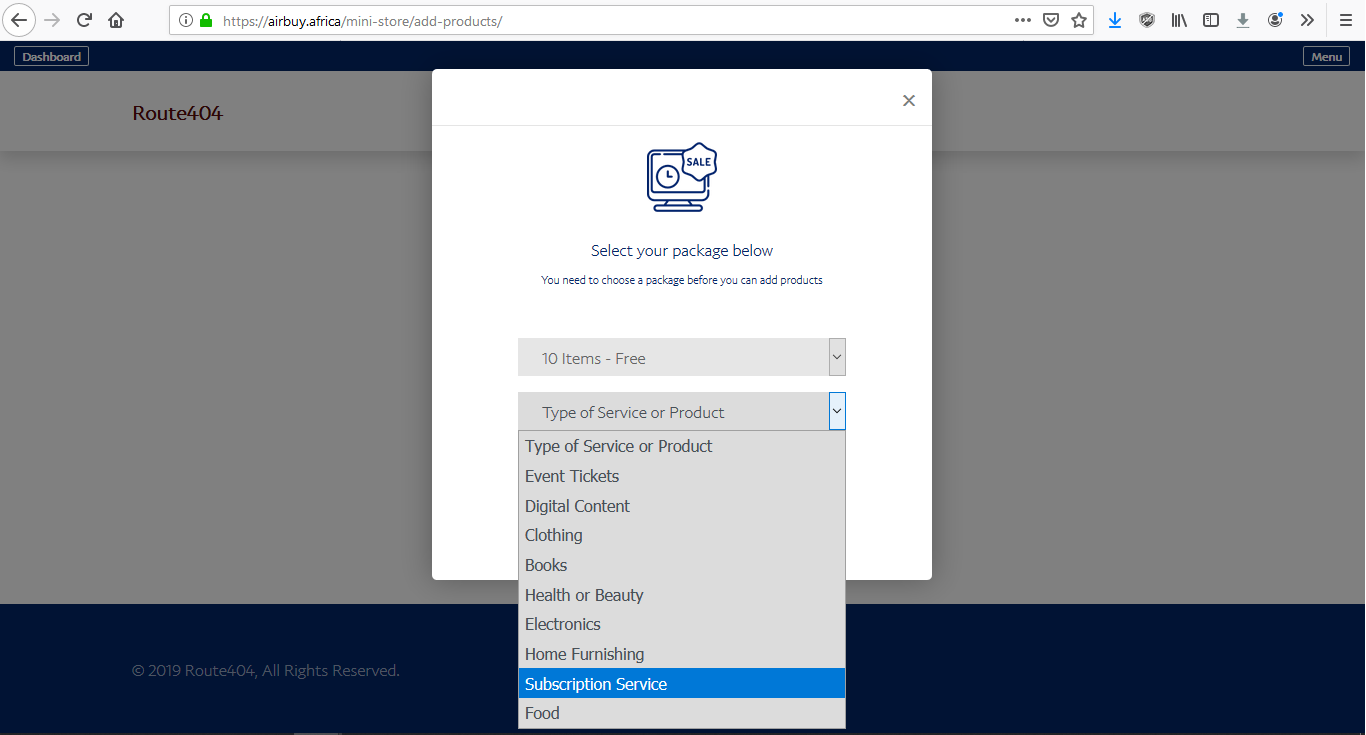1366x735 pixels.
Task: Reload the current page
Action: point(85,20)
